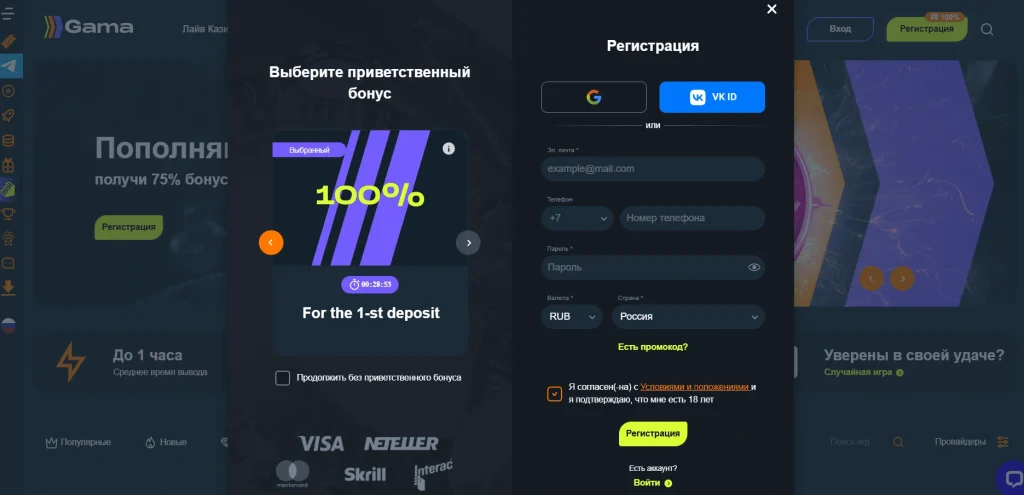Image resolution: width=1024 pixels, height=495 pixels.
Task: Click the download icon in the sidebar
Action: (x=8, y=287)
